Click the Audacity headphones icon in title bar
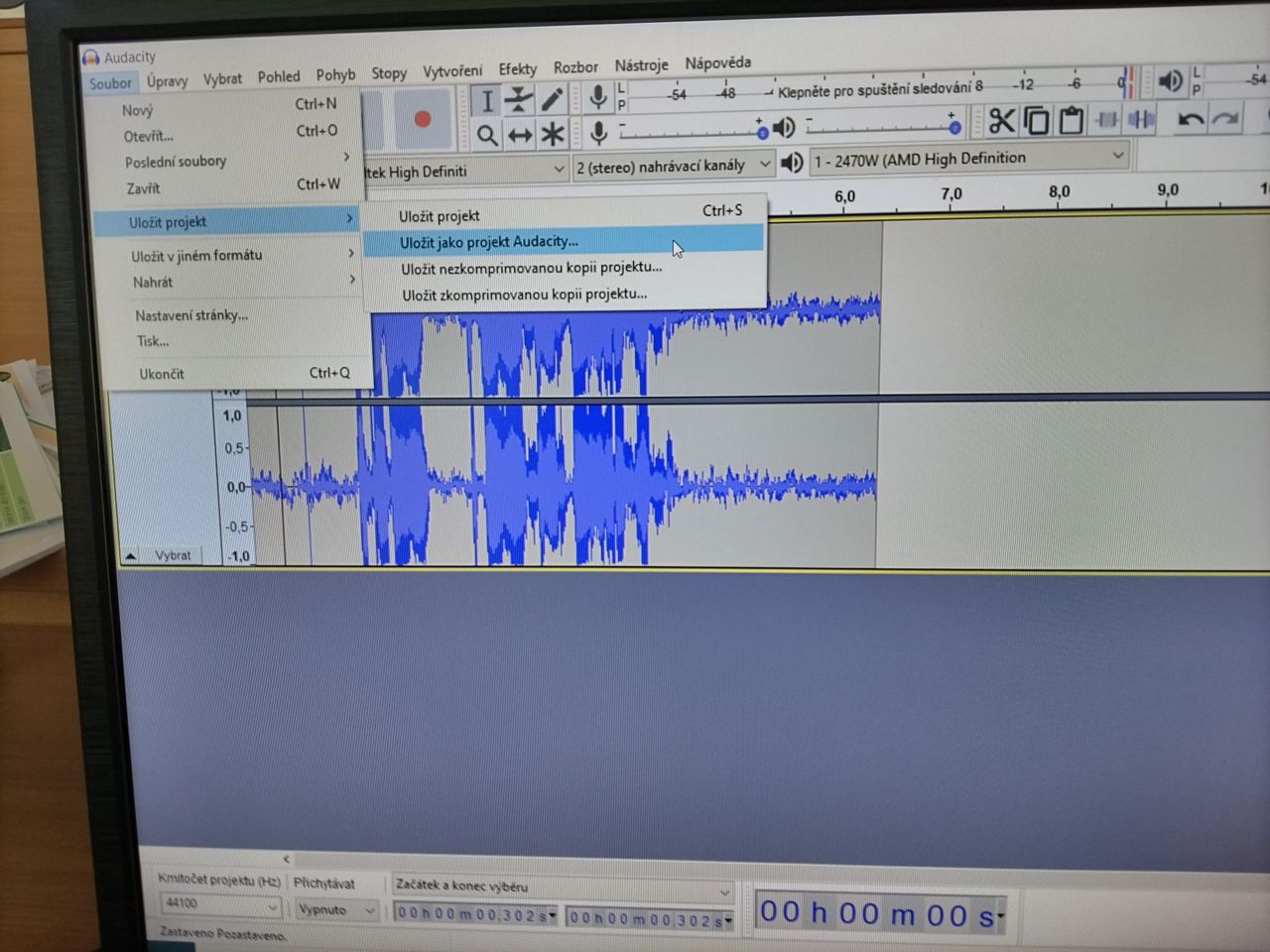Screen dimensions: 1270x952 91,58
